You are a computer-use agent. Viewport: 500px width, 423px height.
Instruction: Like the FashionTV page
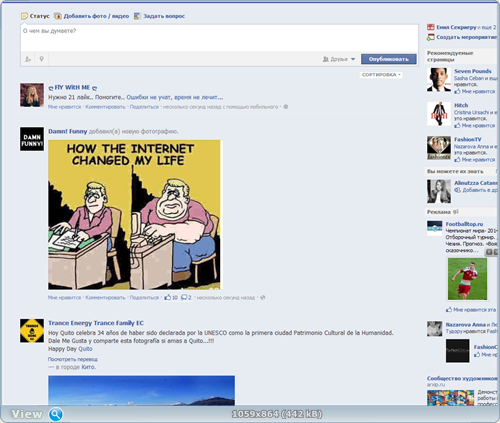[x=475, y=160]
